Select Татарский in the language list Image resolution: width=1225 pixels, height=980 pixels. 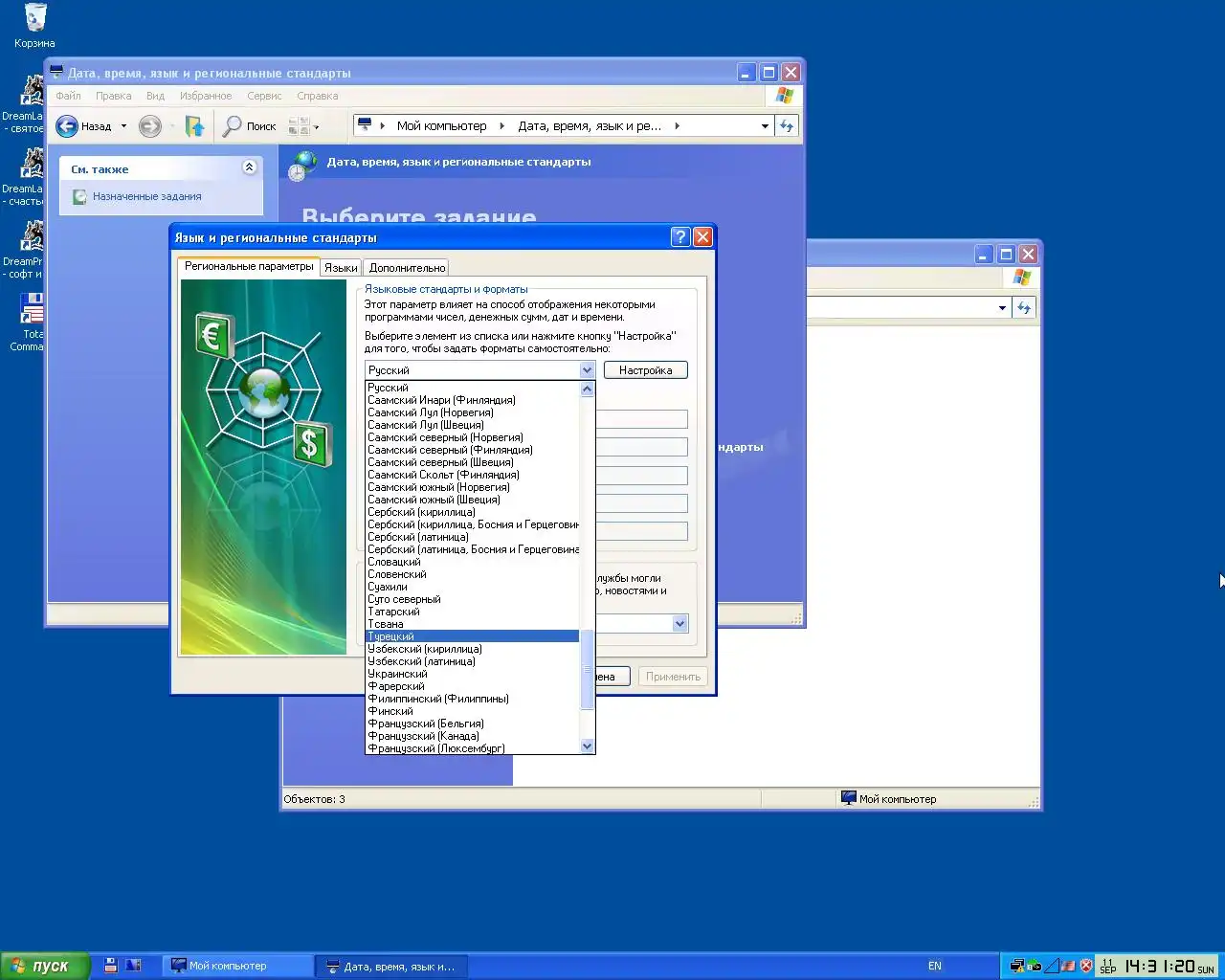(473, 612)
